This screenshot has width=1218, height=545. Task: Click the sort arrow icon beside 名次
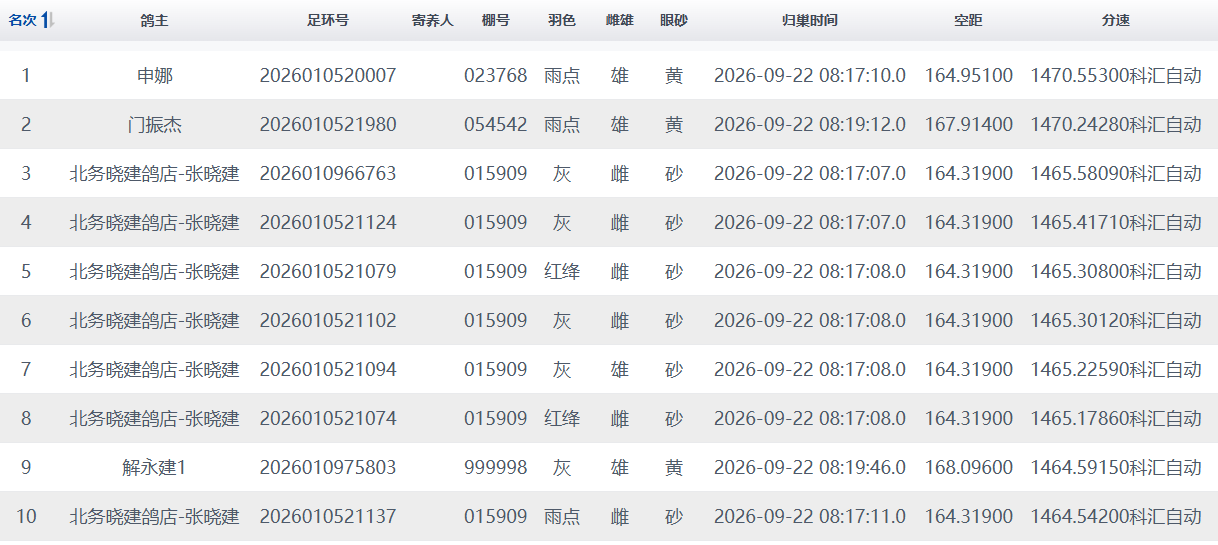click(x=46, y=20)
